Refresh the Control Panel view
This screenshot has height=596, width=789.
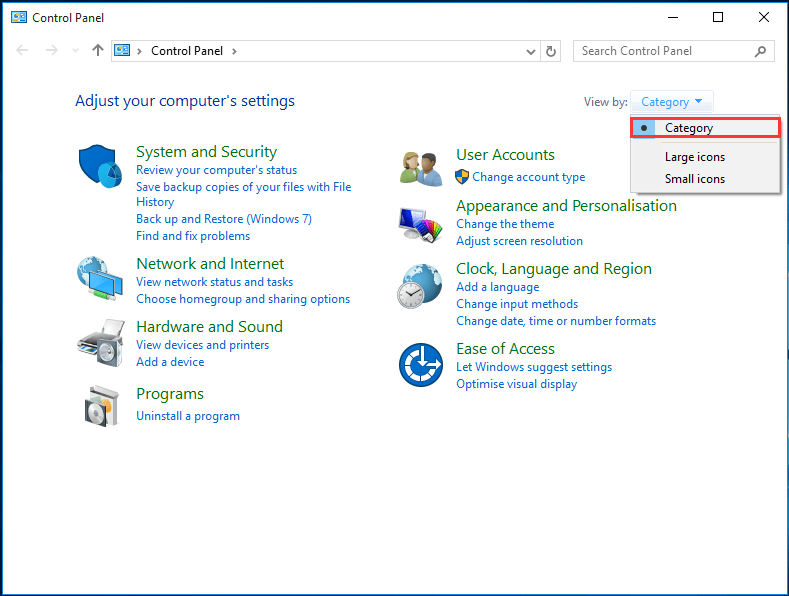551,51
